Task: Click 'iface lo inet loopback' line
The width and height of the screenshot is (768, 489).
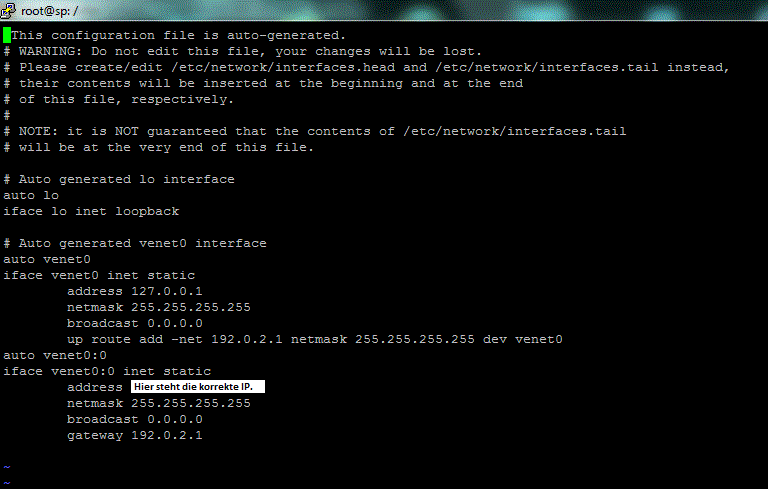Action: pos(91,211)
